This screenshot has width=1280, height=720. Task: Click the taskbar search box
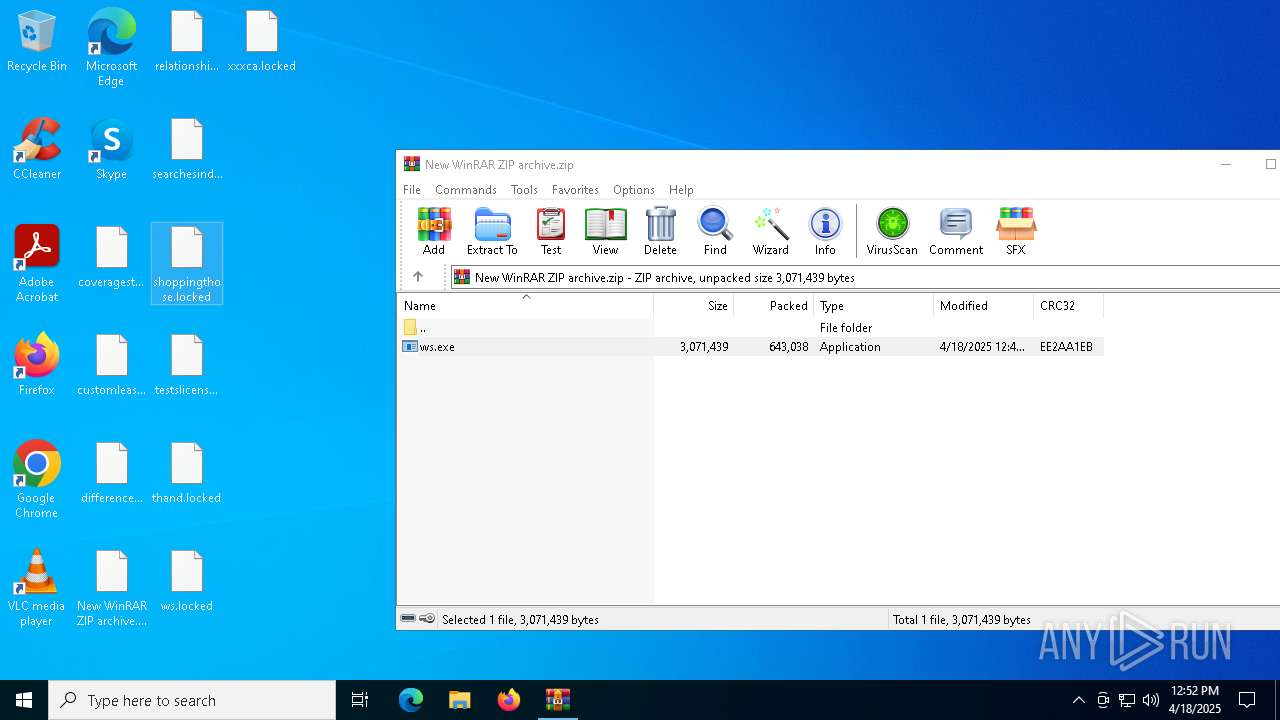[192, 700]
